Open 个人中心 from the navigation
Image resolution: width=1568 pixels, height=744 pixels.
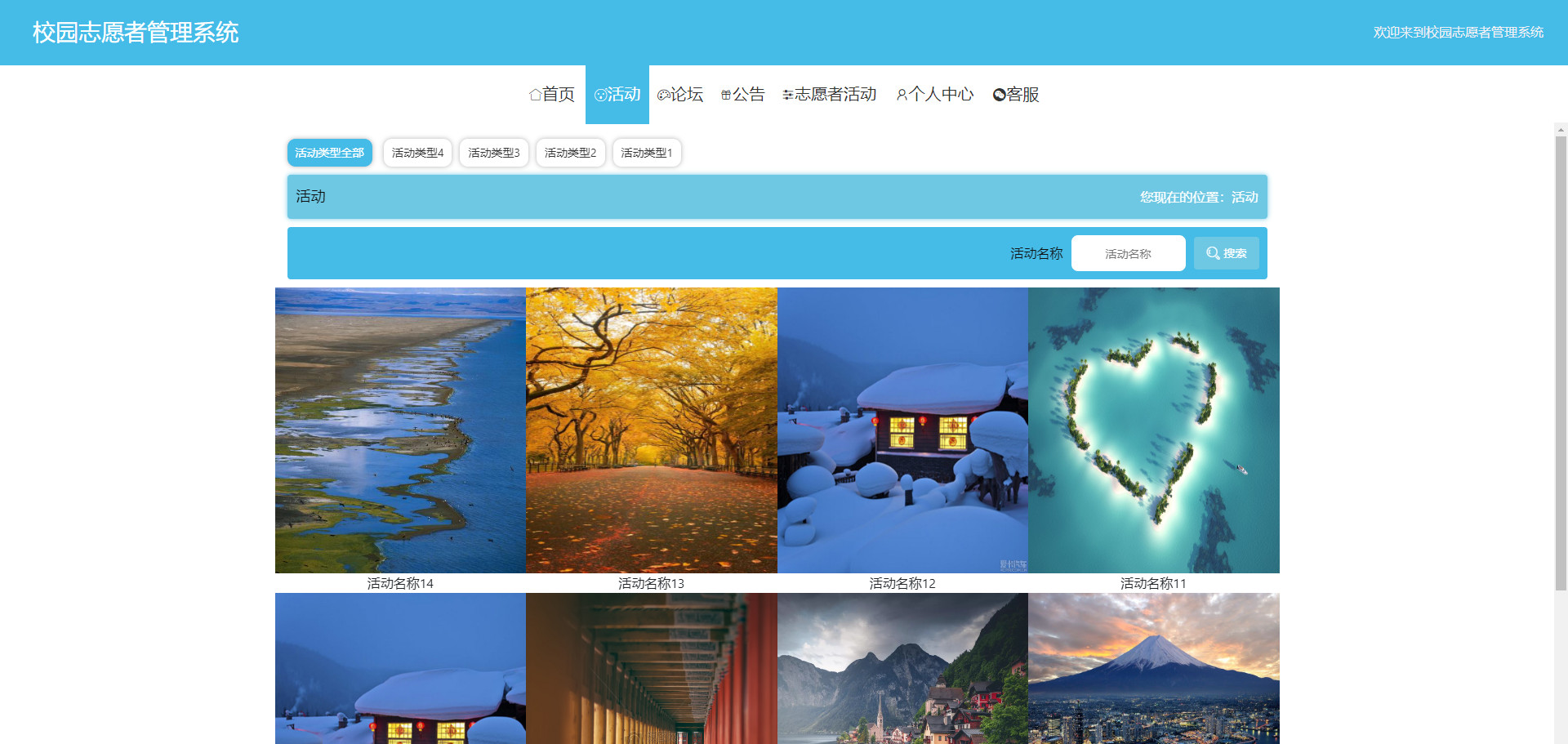pyautogui.click(x=935, y=95)
